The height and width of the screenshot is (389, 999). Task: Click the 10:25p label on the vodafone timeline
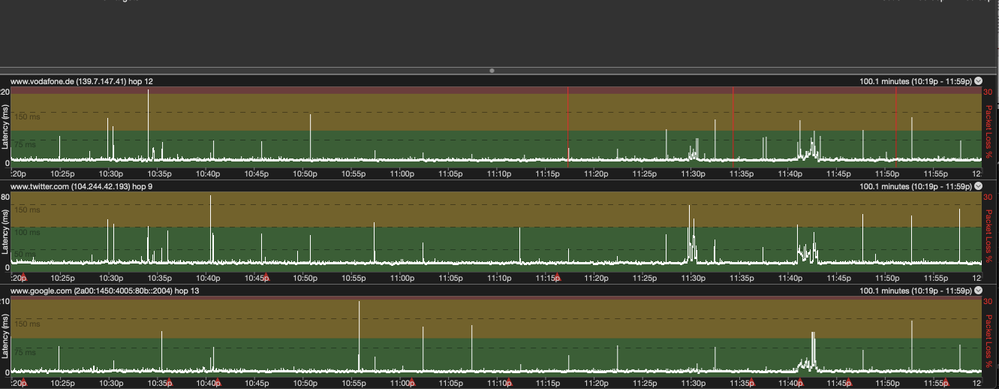(62, 173)
